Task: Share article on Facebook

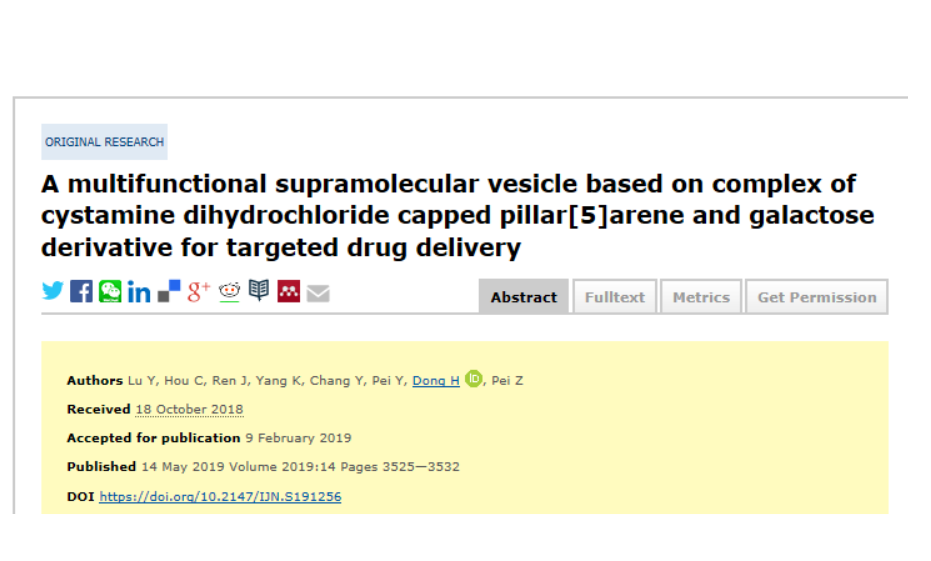Action: click(x=81, y=291)
